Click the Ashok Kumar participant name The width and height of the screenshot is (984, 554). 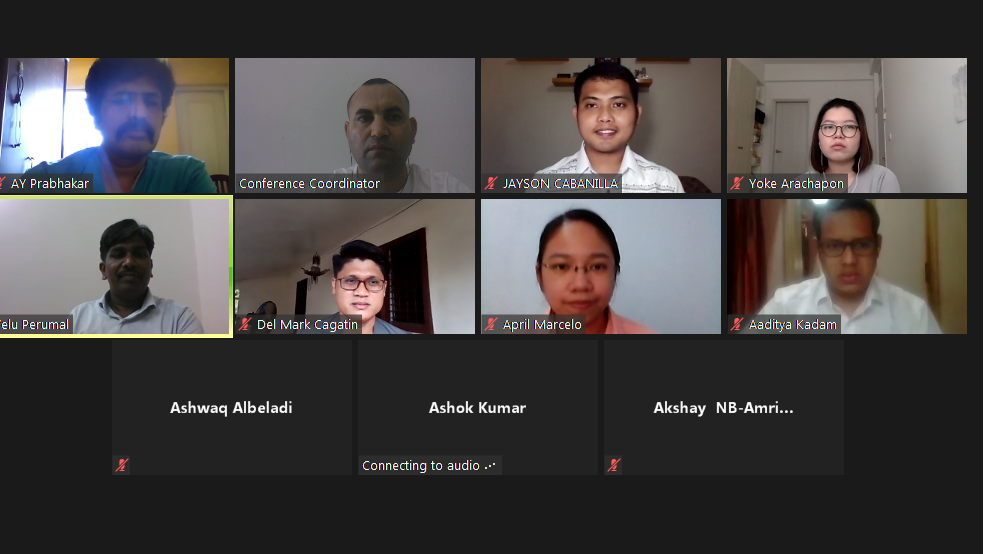(477, 408)
